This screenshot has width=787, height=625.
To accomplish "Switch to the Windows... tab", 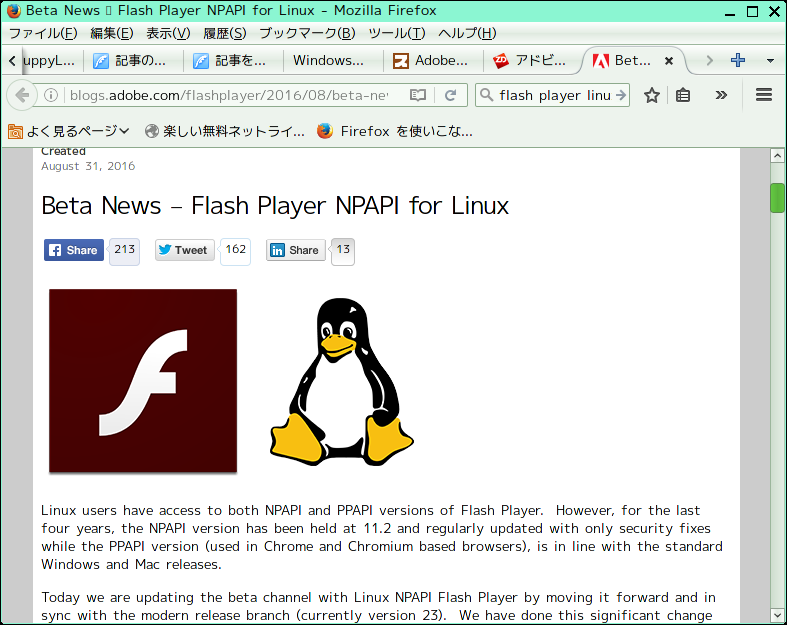I will coord(334,61).
